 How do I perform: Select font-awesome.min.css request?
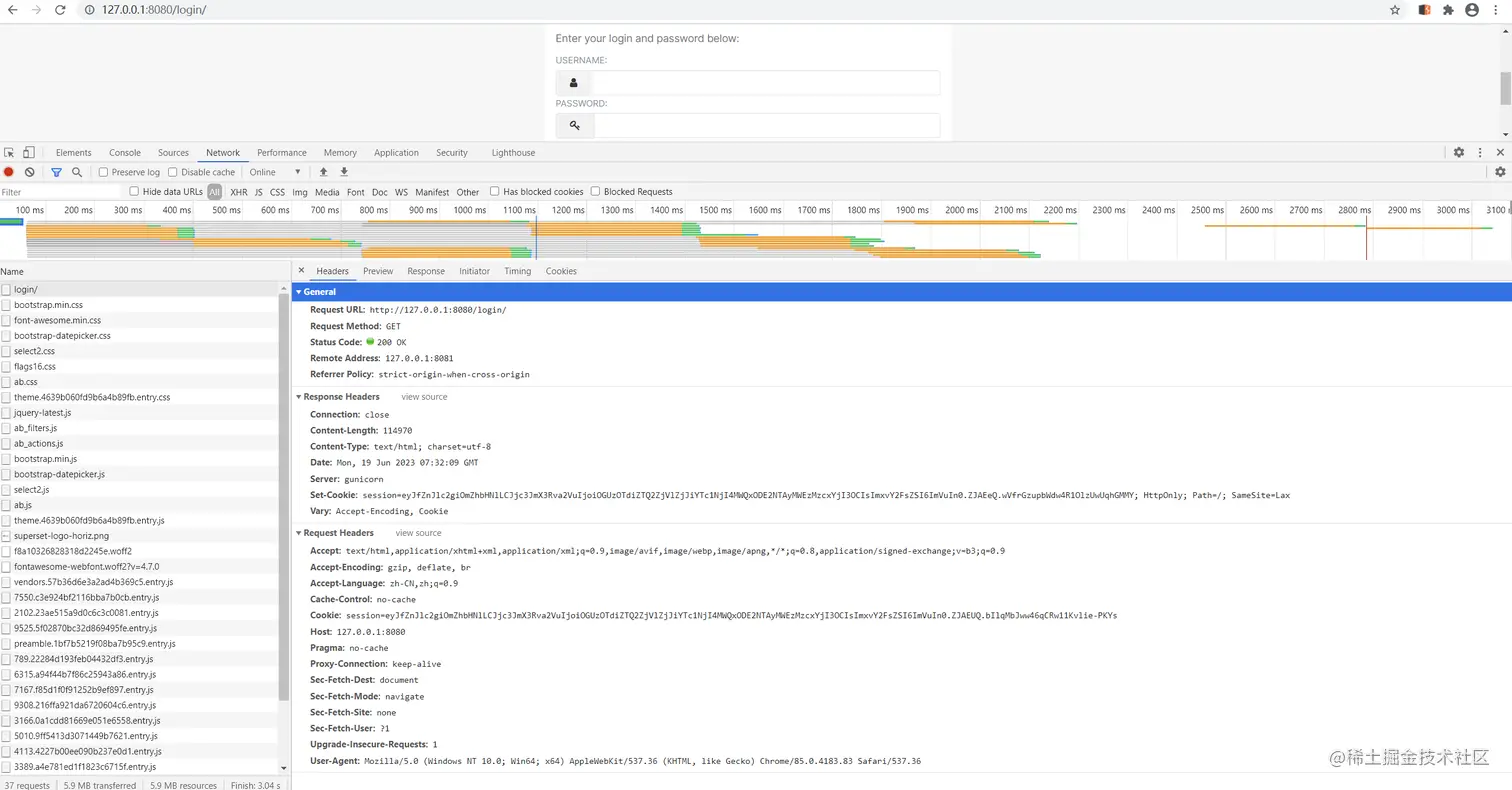139,320
